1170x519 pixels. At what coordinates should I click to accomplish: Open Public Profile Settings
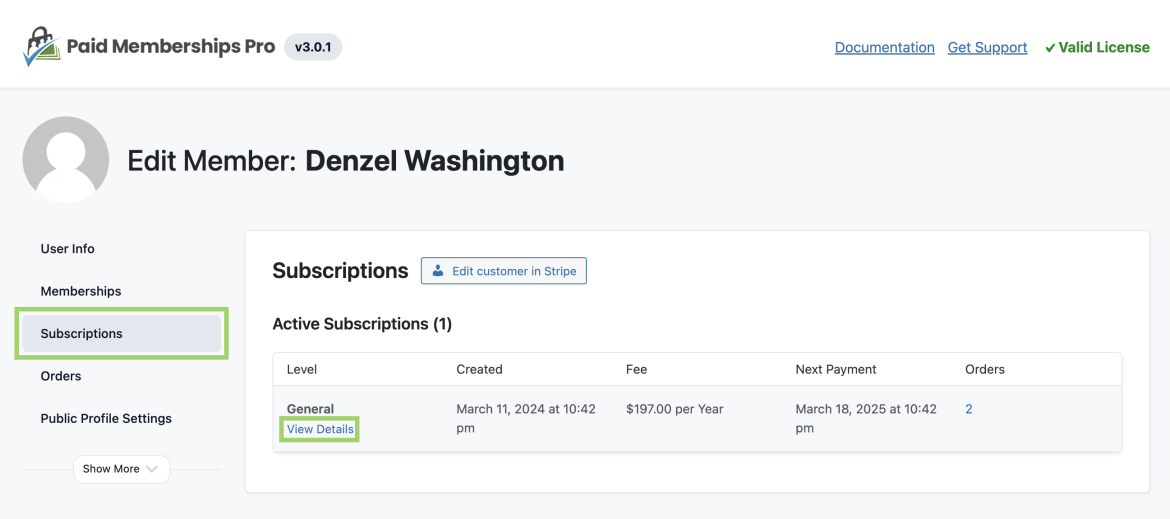(x=106, y=418)
